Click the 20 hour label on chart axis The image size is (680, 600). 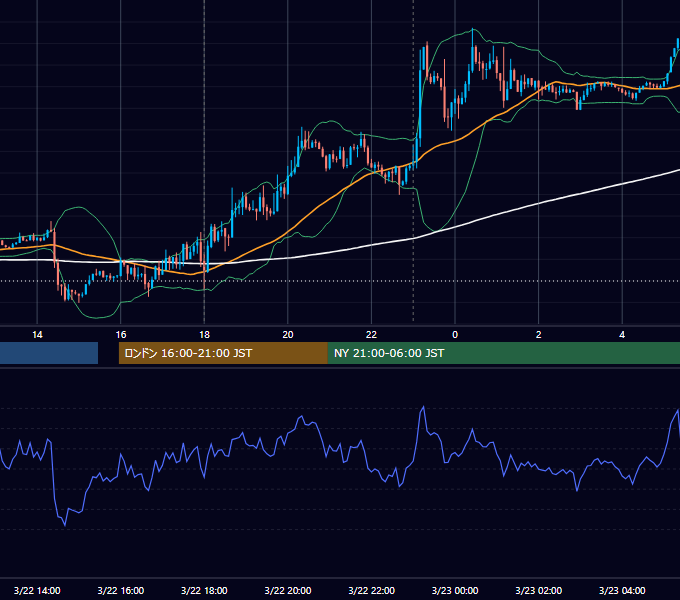point(288,334)
